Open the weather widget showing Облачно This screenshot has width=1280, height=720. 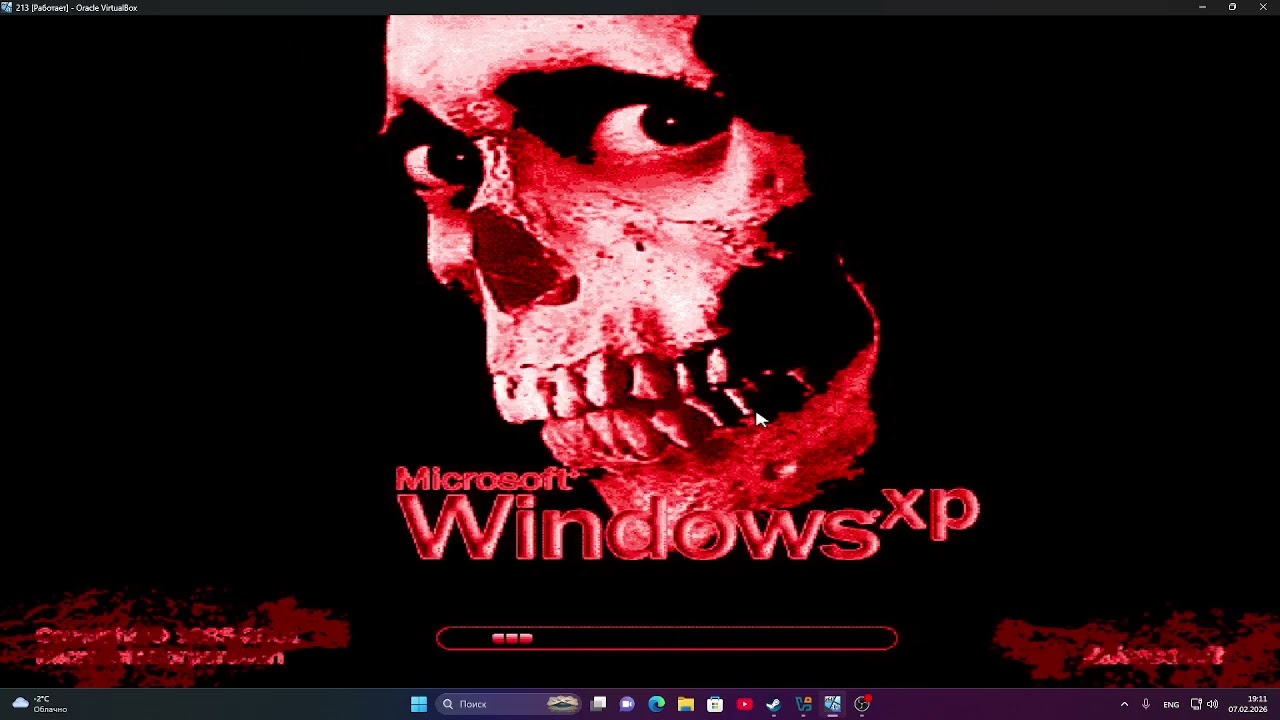pos(40,704)
